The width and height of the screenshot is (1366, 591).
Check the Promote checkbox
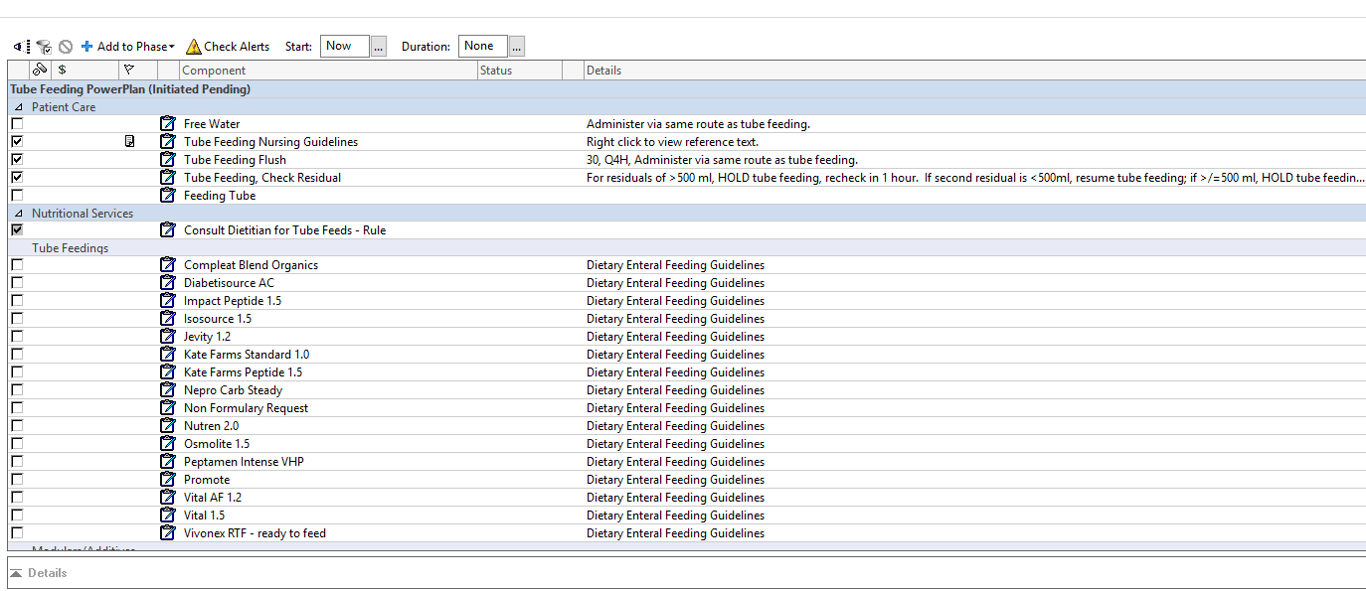(x=17, y=480)
